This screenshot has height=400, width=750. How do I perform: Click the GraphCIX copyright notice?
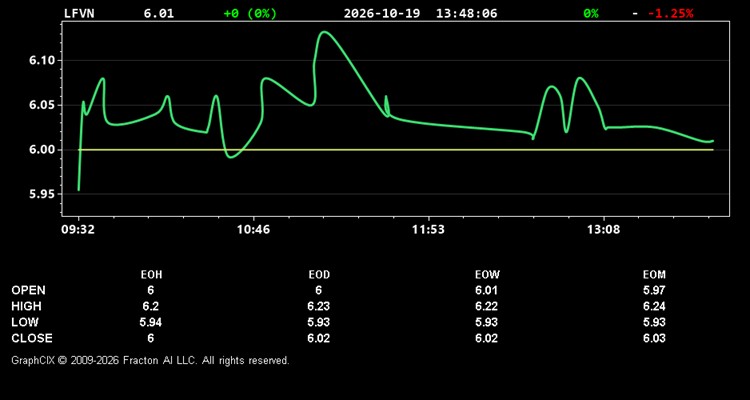[x=151, y=360]
